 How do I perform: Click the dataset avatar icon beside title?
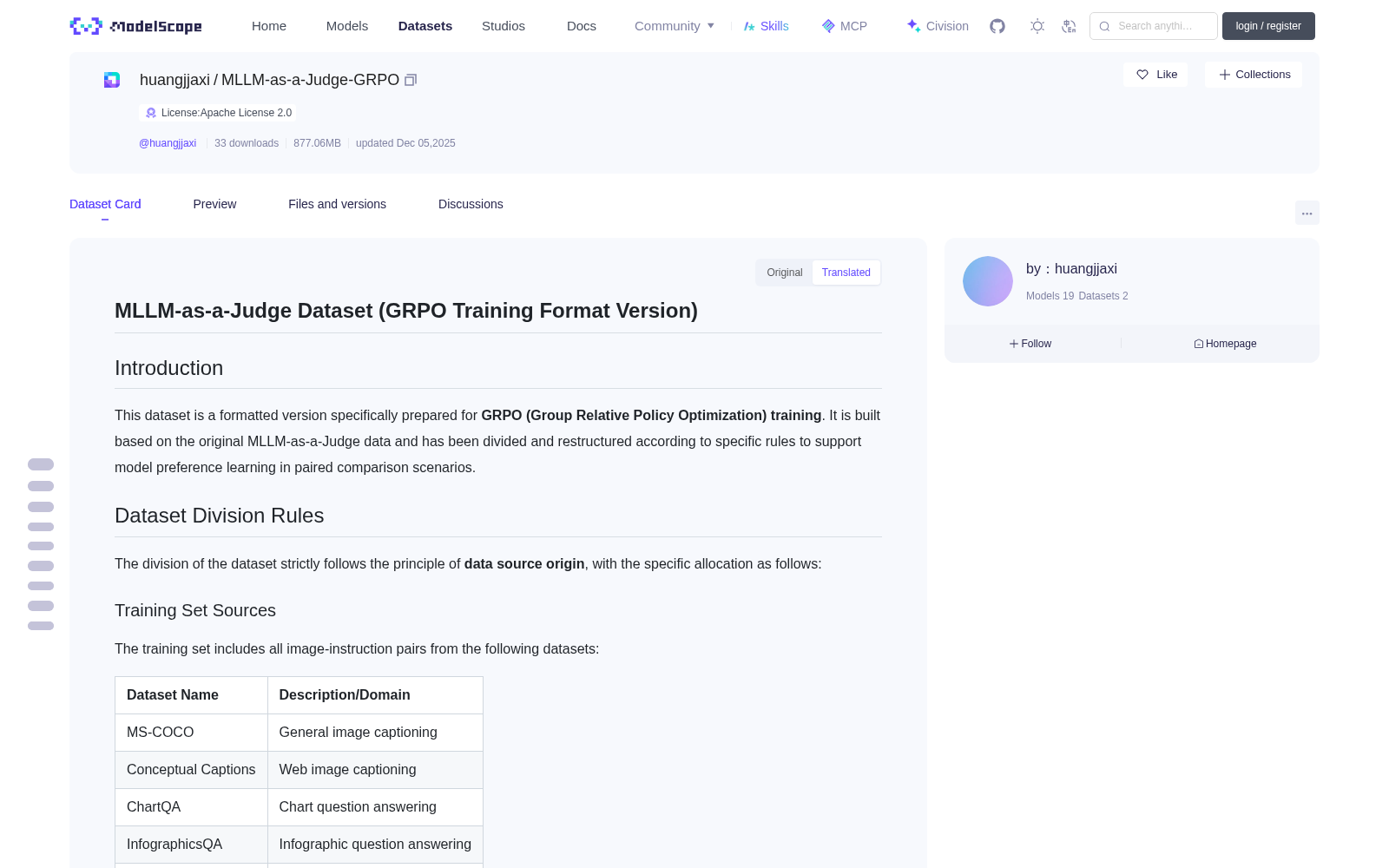[112, 80]
